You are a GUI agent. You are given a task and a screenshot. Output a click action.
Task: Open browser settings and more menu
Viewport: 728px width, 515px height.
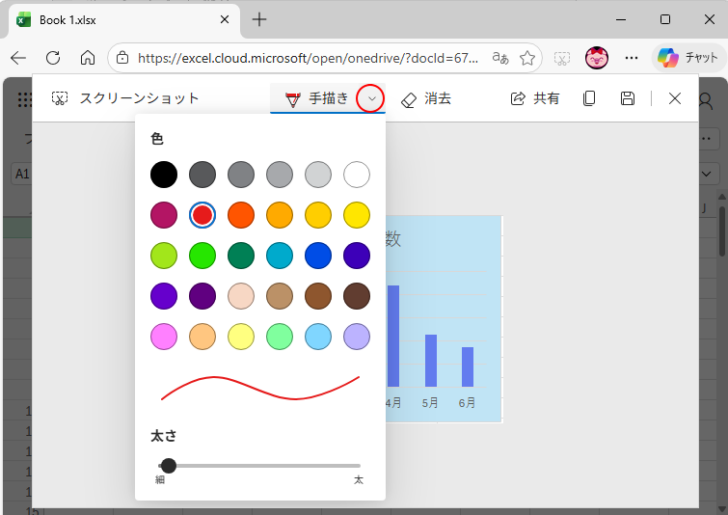click(631, 58)
